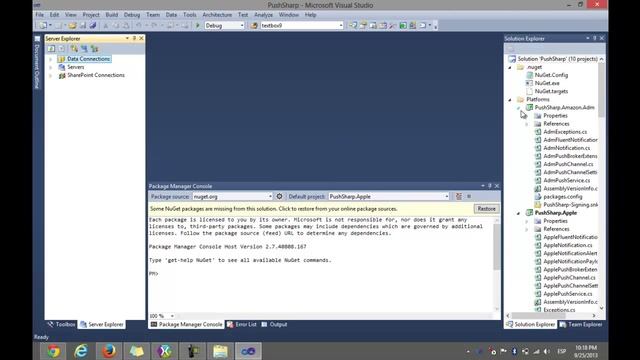Click the Save toolbar icon

click(x=83, y=25)
